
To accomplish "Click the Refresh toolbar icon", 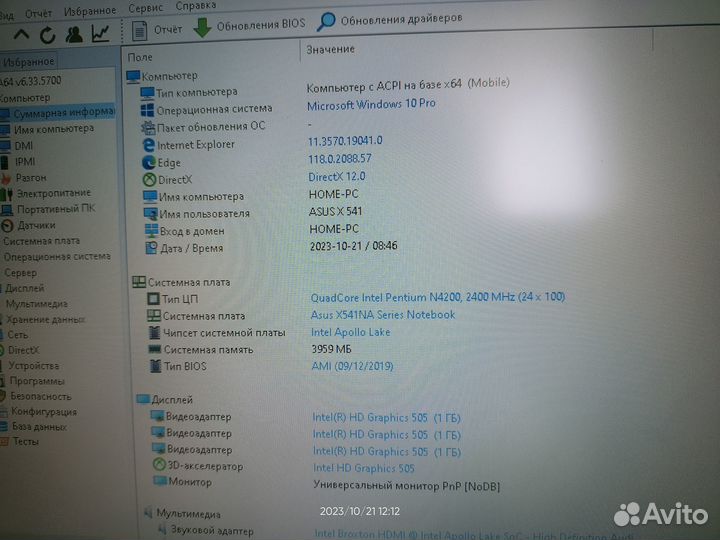I will (x=47, y=35).
